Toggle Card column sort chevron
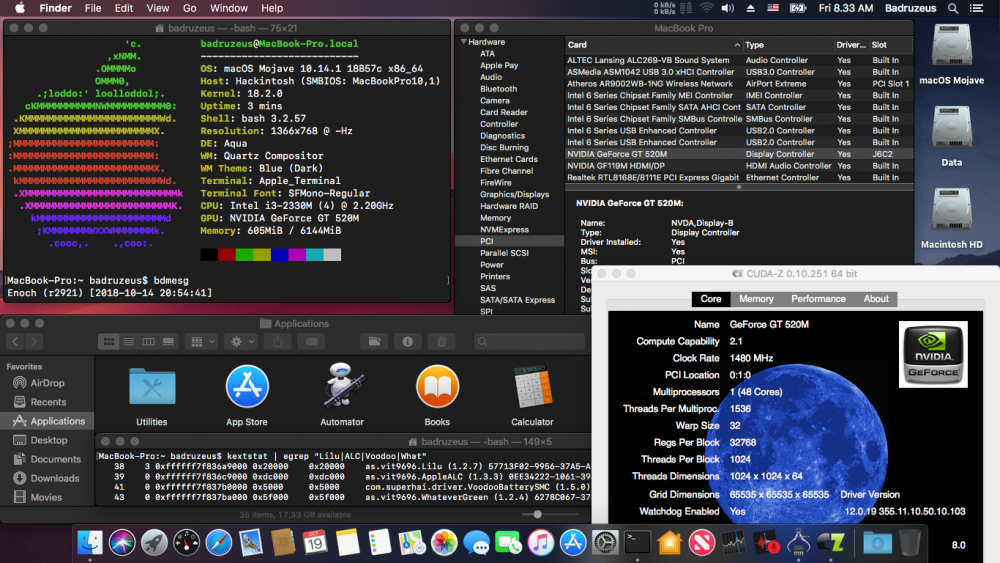 [x=737, y=45]
